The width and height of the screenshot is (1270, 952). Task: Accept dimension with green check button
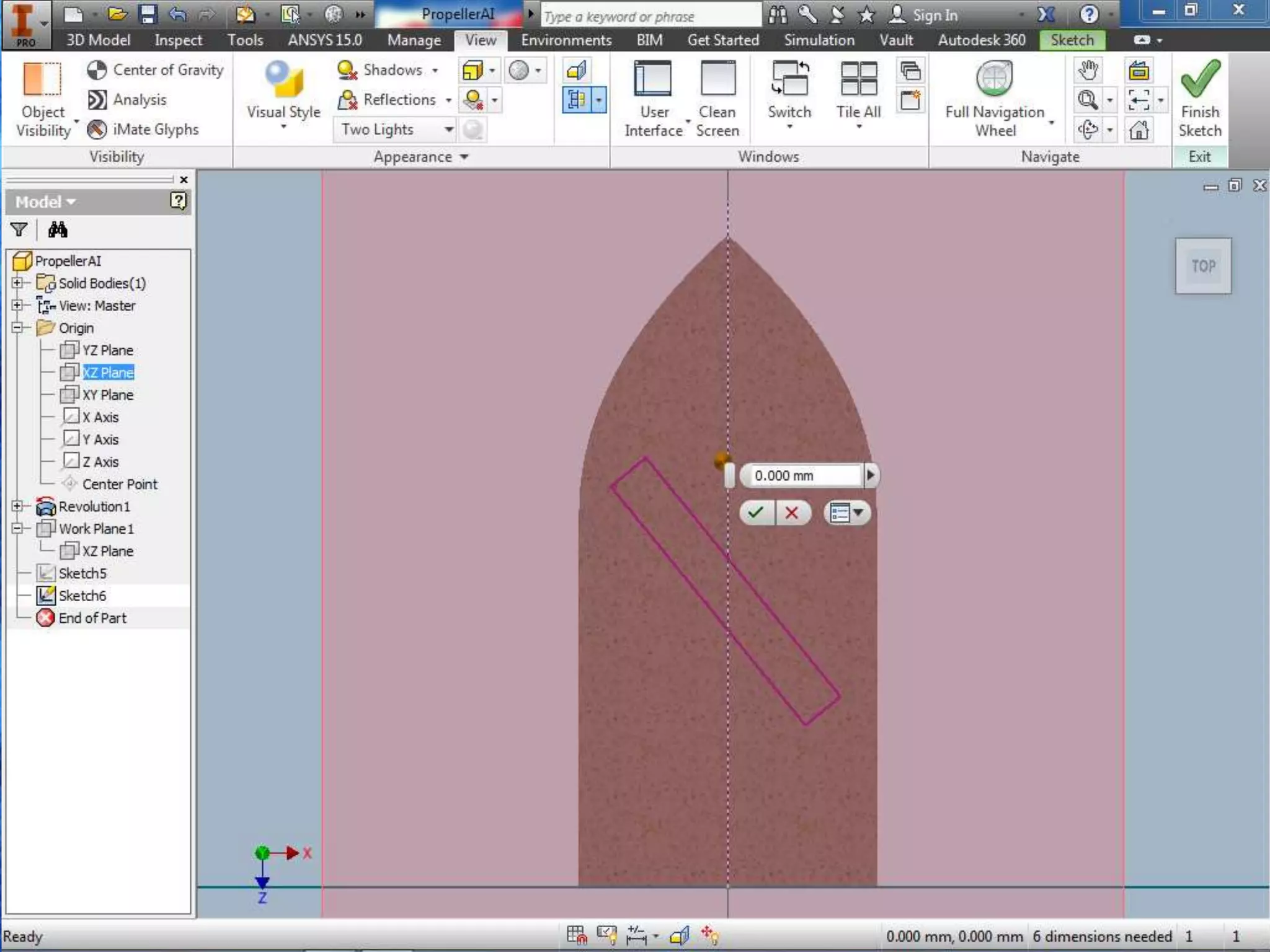(x=756, y=513)
